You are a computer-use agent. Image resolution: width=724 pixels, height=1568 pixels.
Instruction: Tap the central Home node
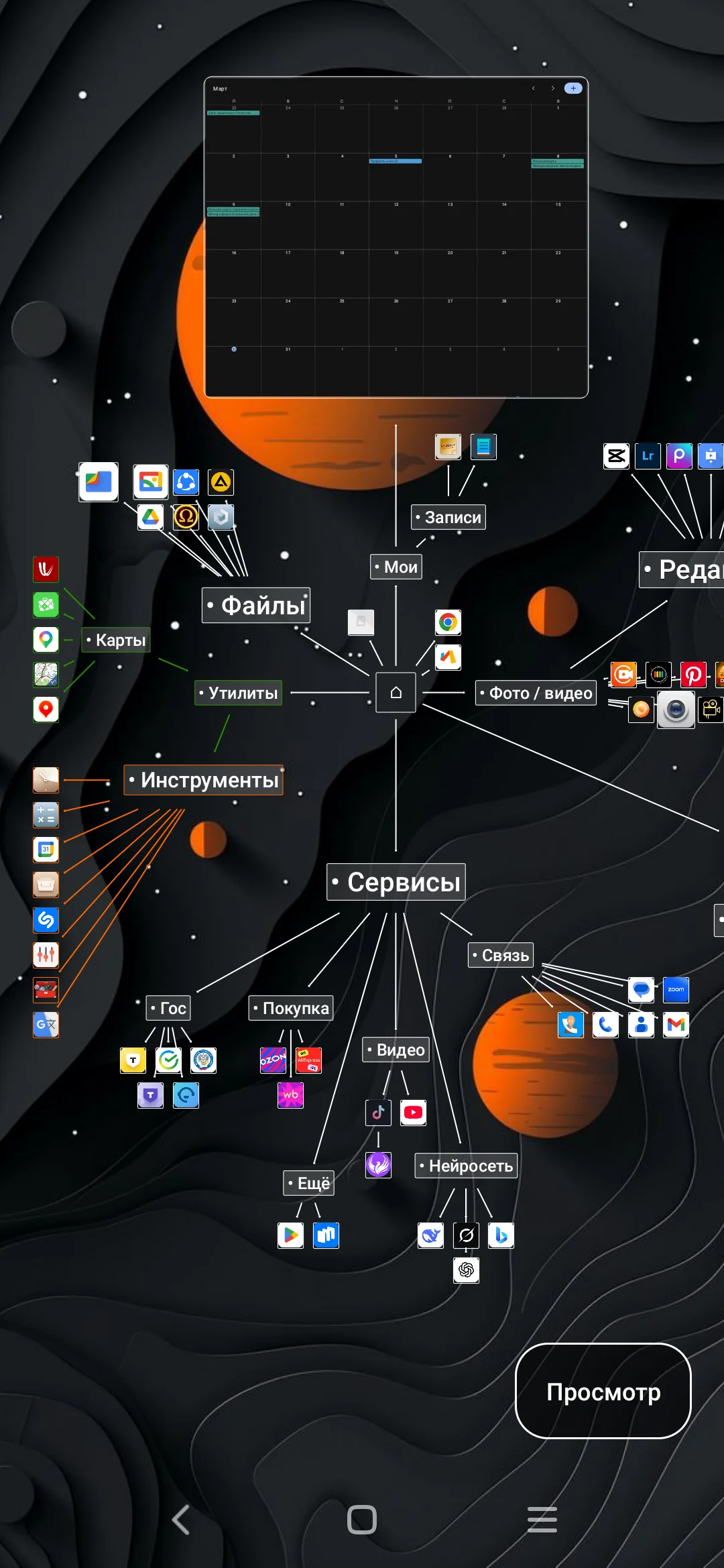point(396,692)
